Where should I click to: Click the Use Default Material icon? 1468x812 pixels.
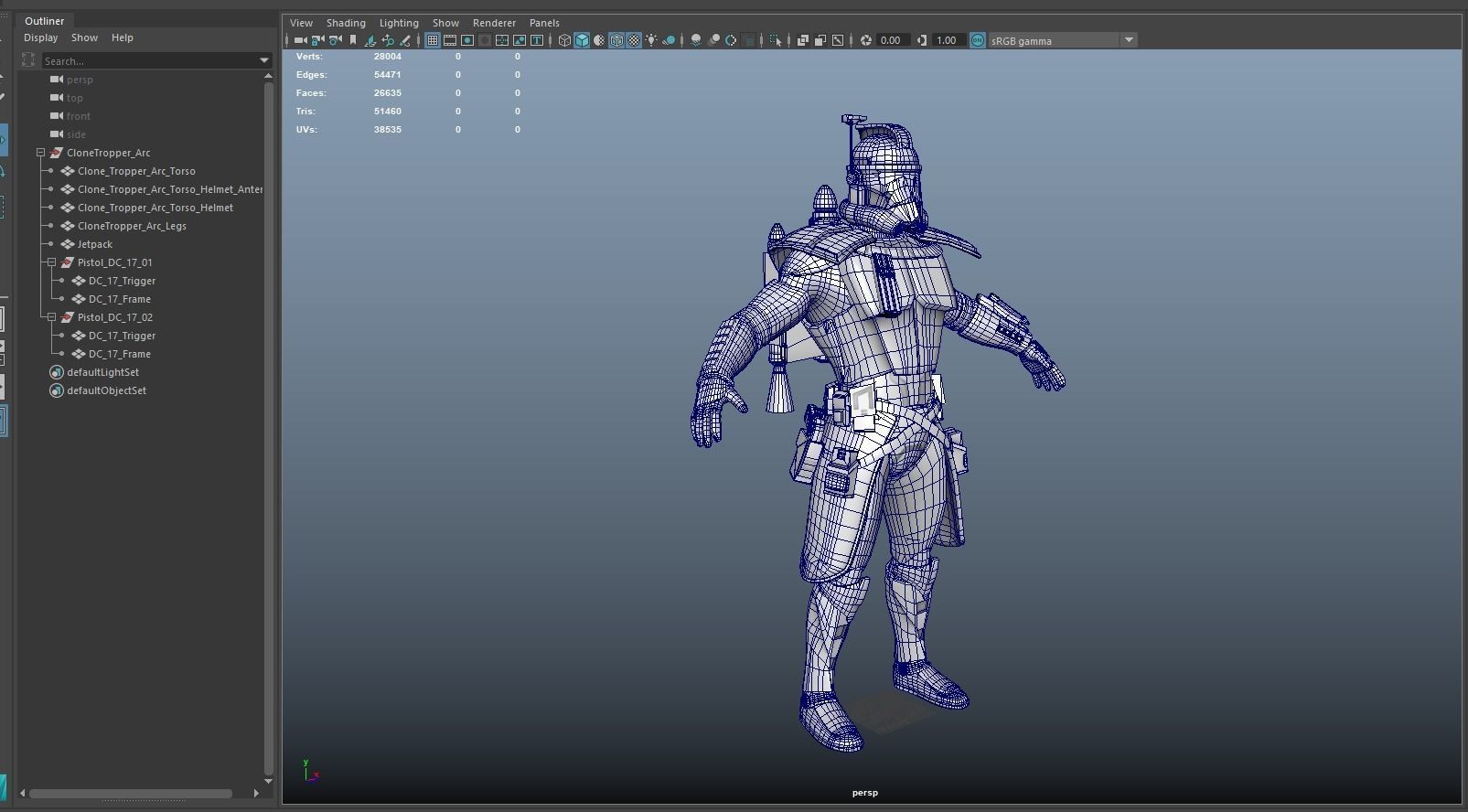point(599,40)
